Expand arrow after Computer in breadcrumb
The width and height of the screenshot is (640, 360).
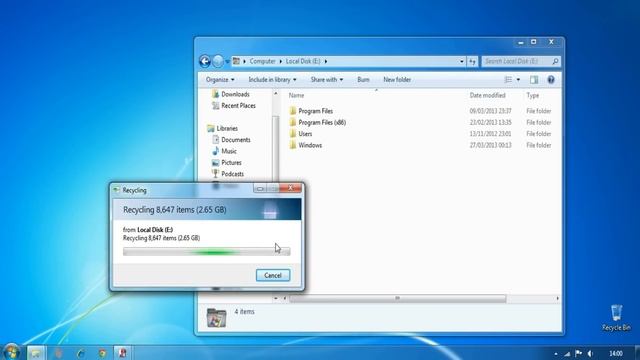pos(281,61)
